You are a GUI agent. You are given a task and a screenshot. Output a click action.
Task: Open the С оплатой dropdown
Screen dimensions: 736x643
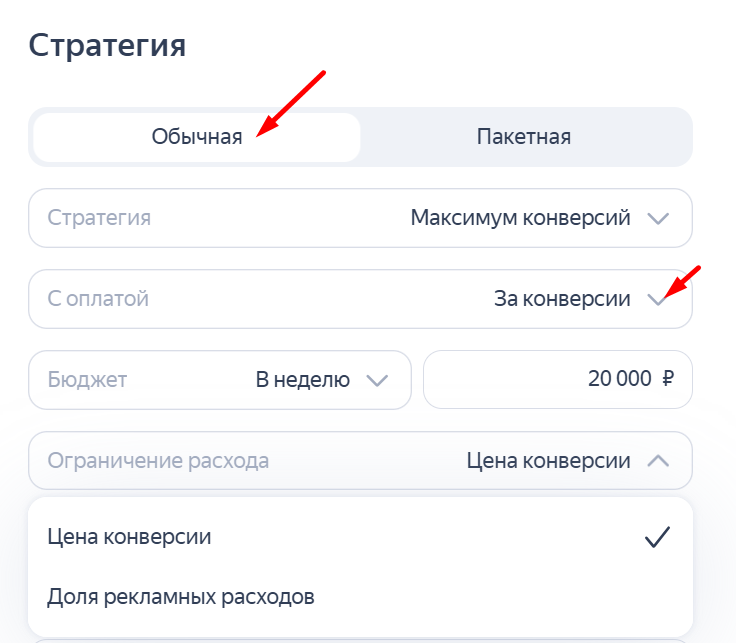pyautogui.click(x=360, y=298)
